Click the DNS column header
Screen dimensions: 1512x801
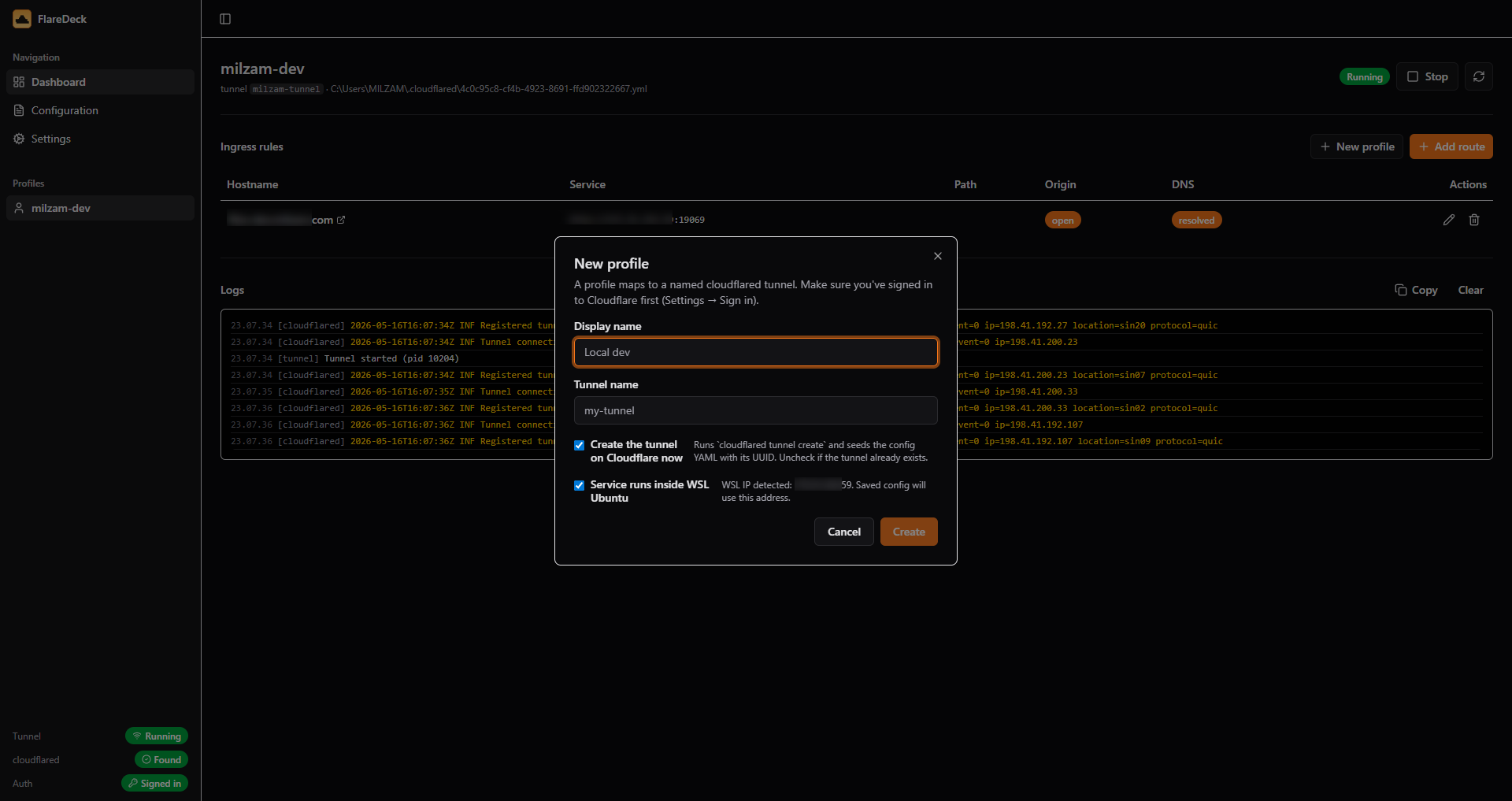click(1183, 184)
